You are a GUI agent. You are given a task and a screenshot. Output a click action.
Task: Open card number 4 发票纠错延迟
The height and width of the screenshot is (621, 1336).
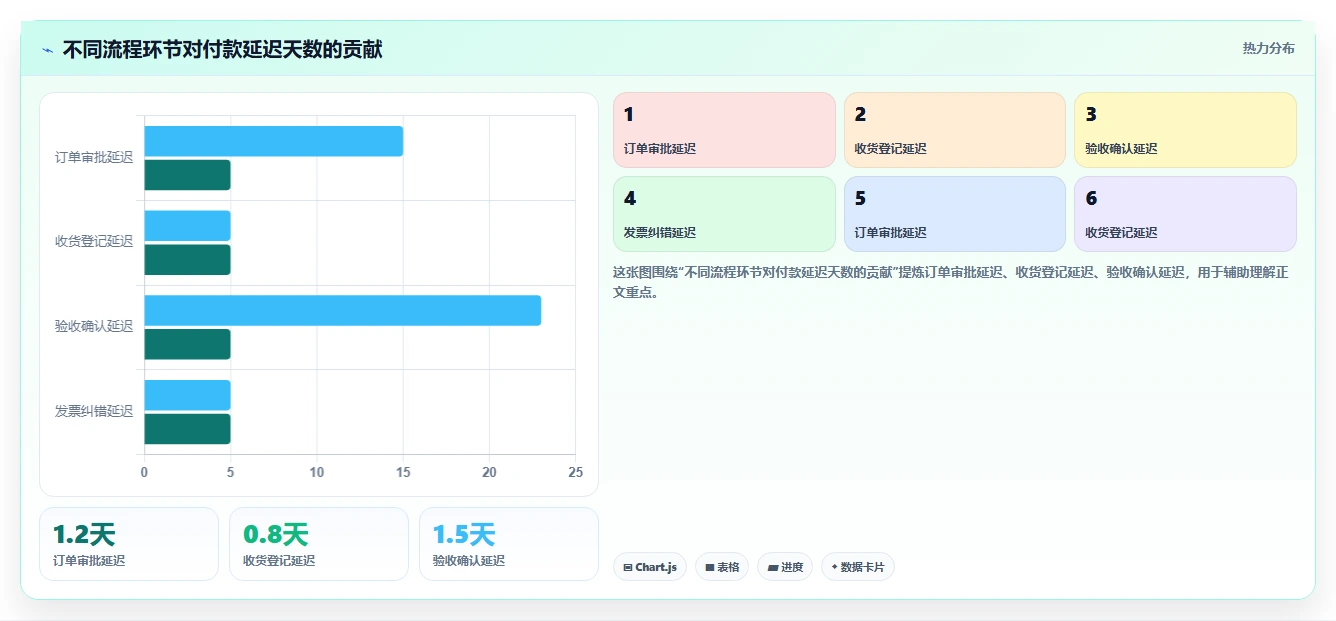724,214
